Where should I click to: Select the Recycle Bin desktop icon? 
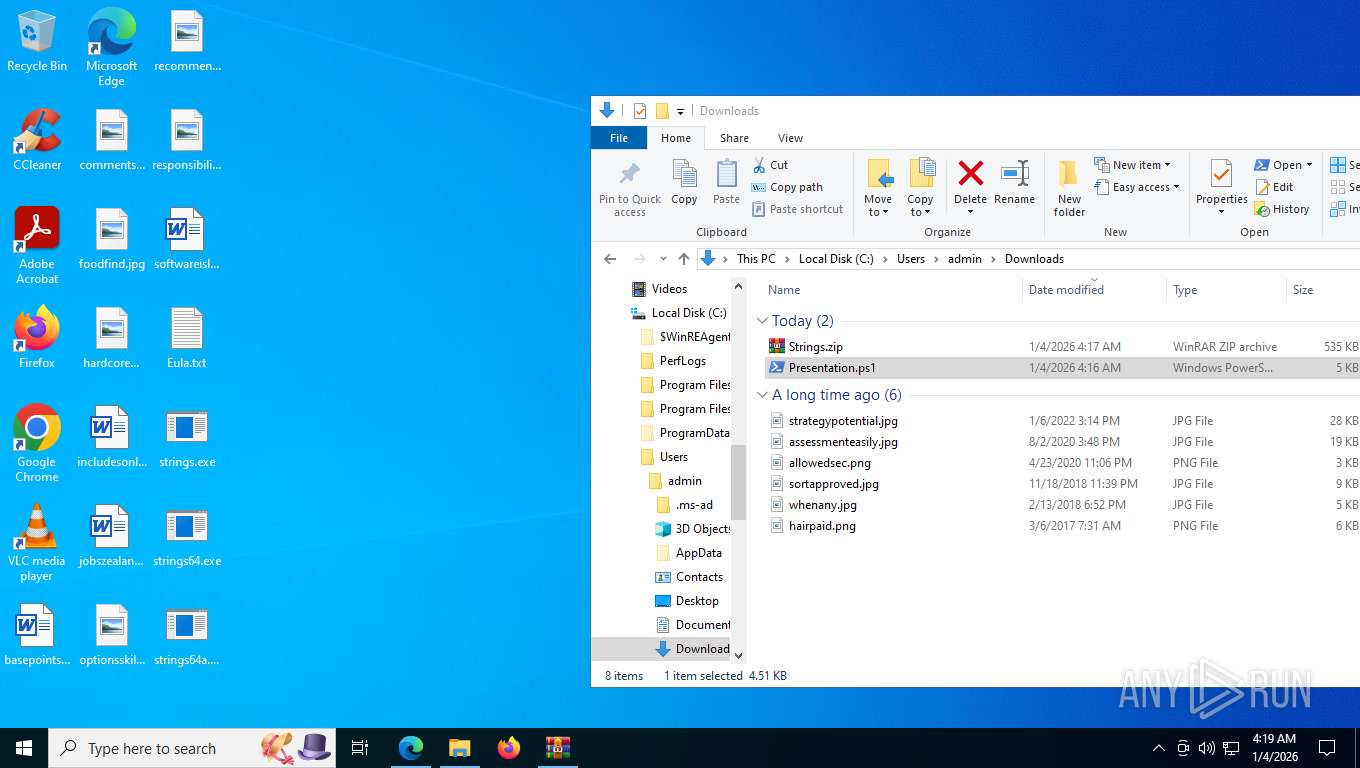coord(37,42)
